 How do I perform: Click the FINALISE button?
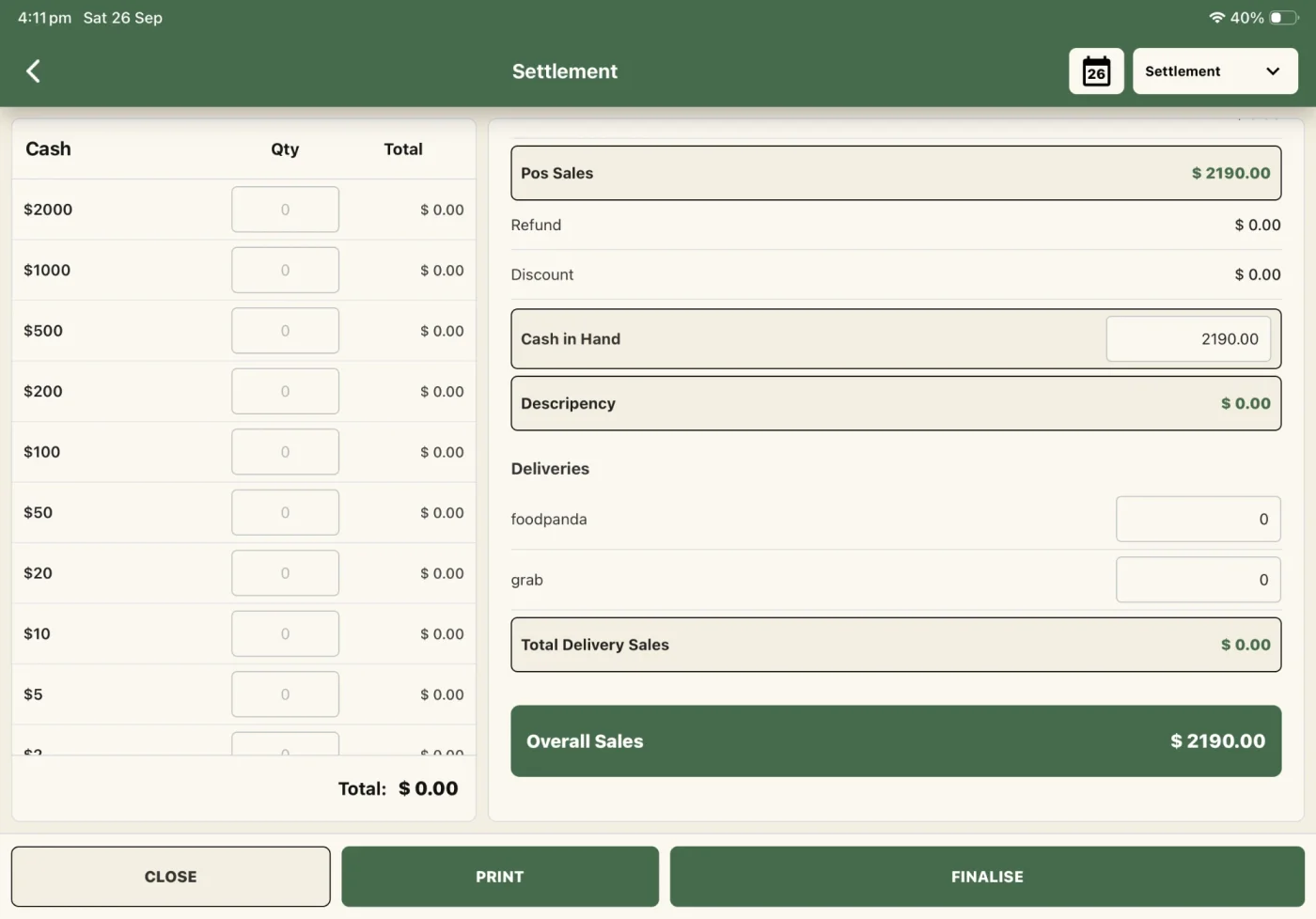[x=987, y=877]
